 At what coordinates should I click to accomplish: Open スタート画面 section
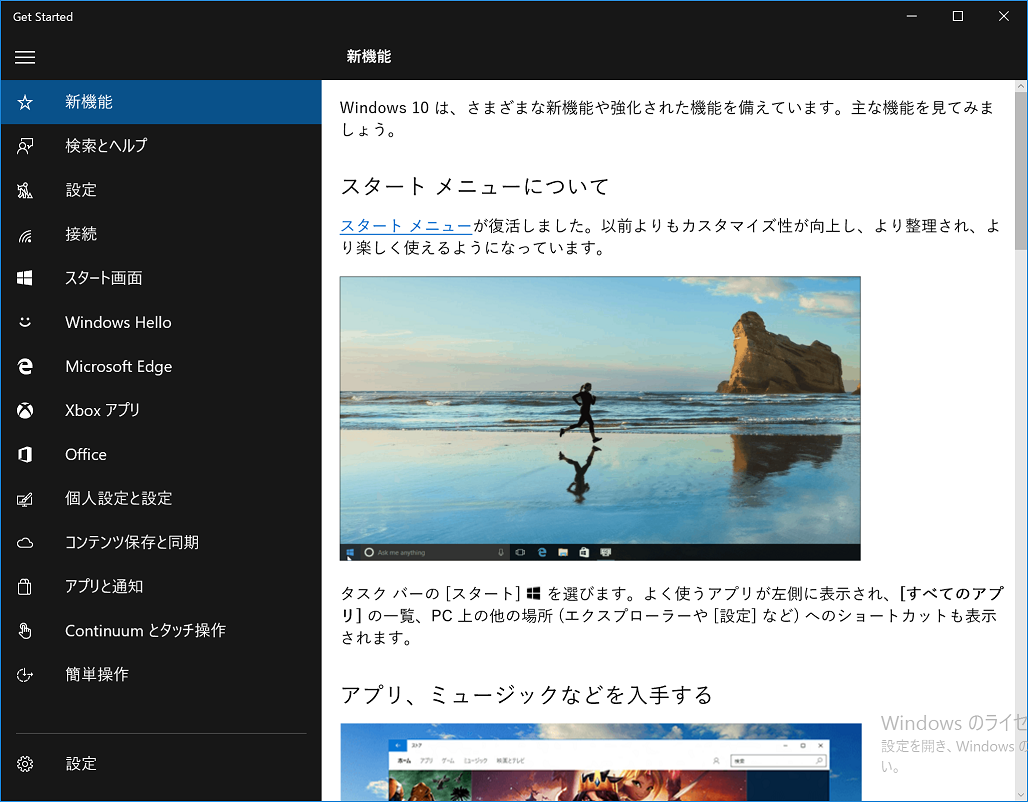[161, 278]
